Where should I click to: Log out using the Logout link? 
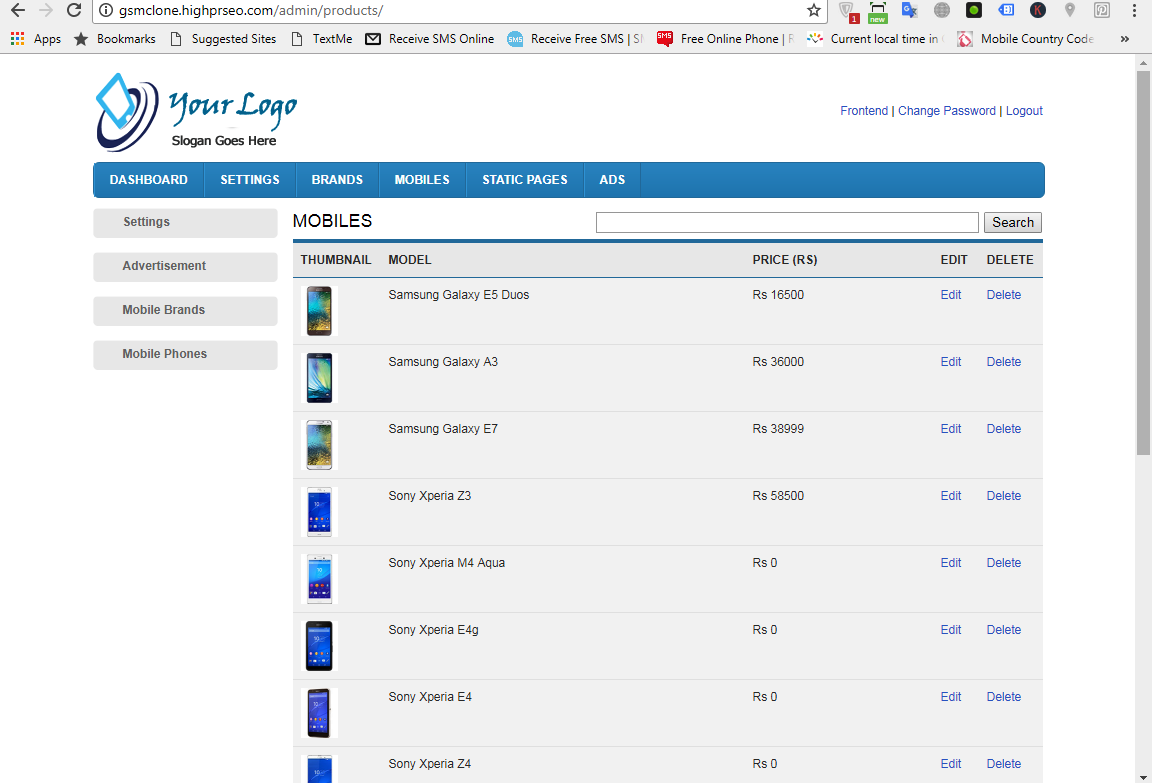point(1024,111)
